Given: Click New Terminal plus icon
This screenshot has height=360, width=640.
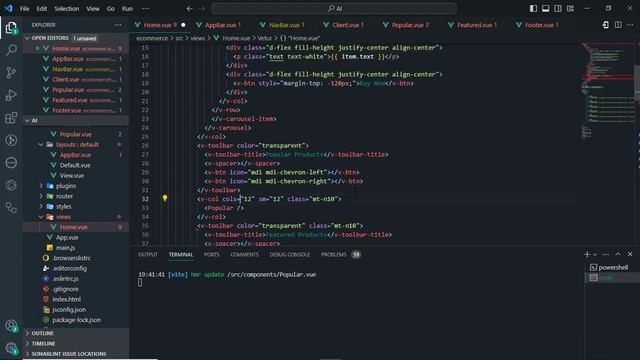Looking at the screenshot, I should click(x=587, y=254).
